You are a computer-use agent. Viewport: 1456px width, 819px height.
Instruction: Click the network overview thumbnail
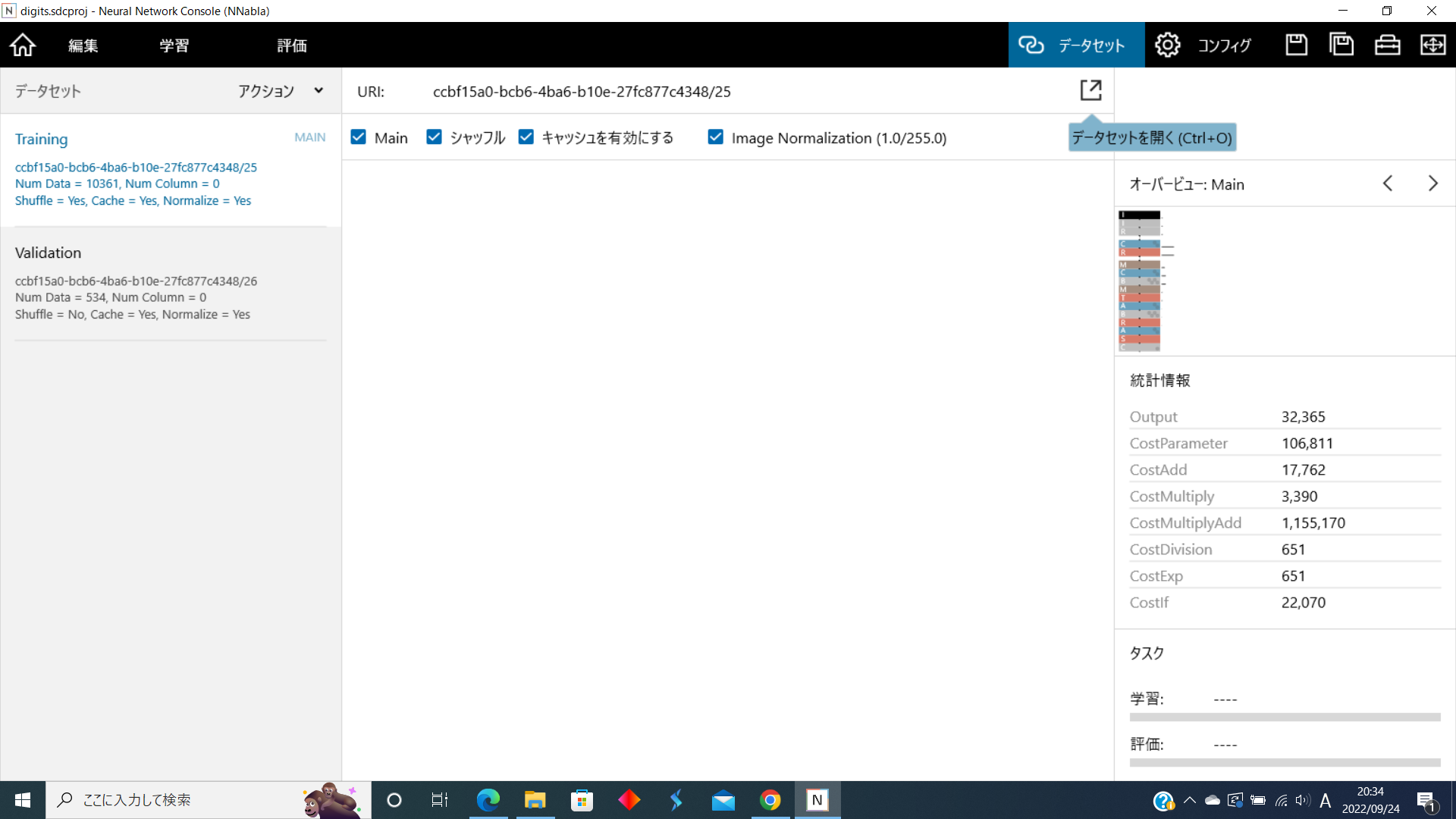1140,281
